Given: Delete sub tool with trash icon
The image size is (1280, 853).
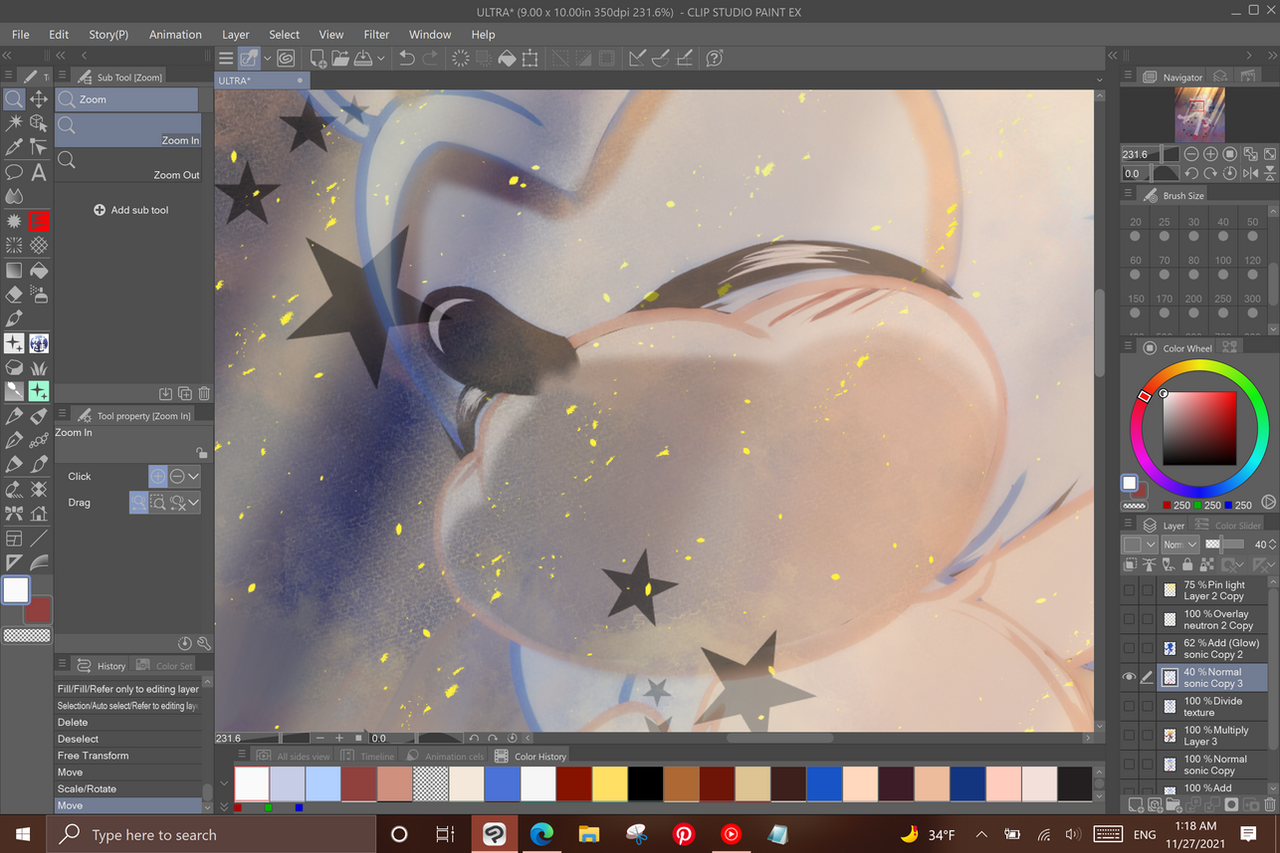Looking at the screenshot, I should [204, 394].
